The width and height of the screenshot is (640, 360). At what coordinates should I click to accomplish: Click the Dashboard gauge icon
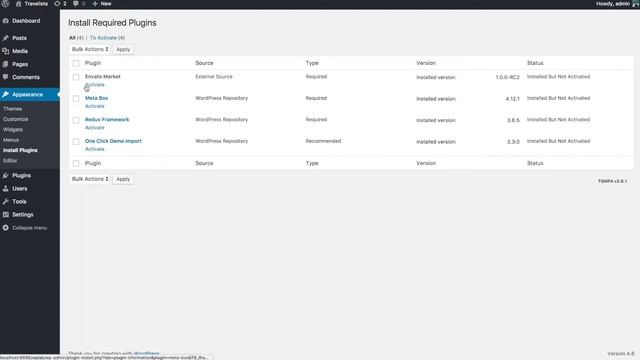pyautogui.click(x=6, y=21)
